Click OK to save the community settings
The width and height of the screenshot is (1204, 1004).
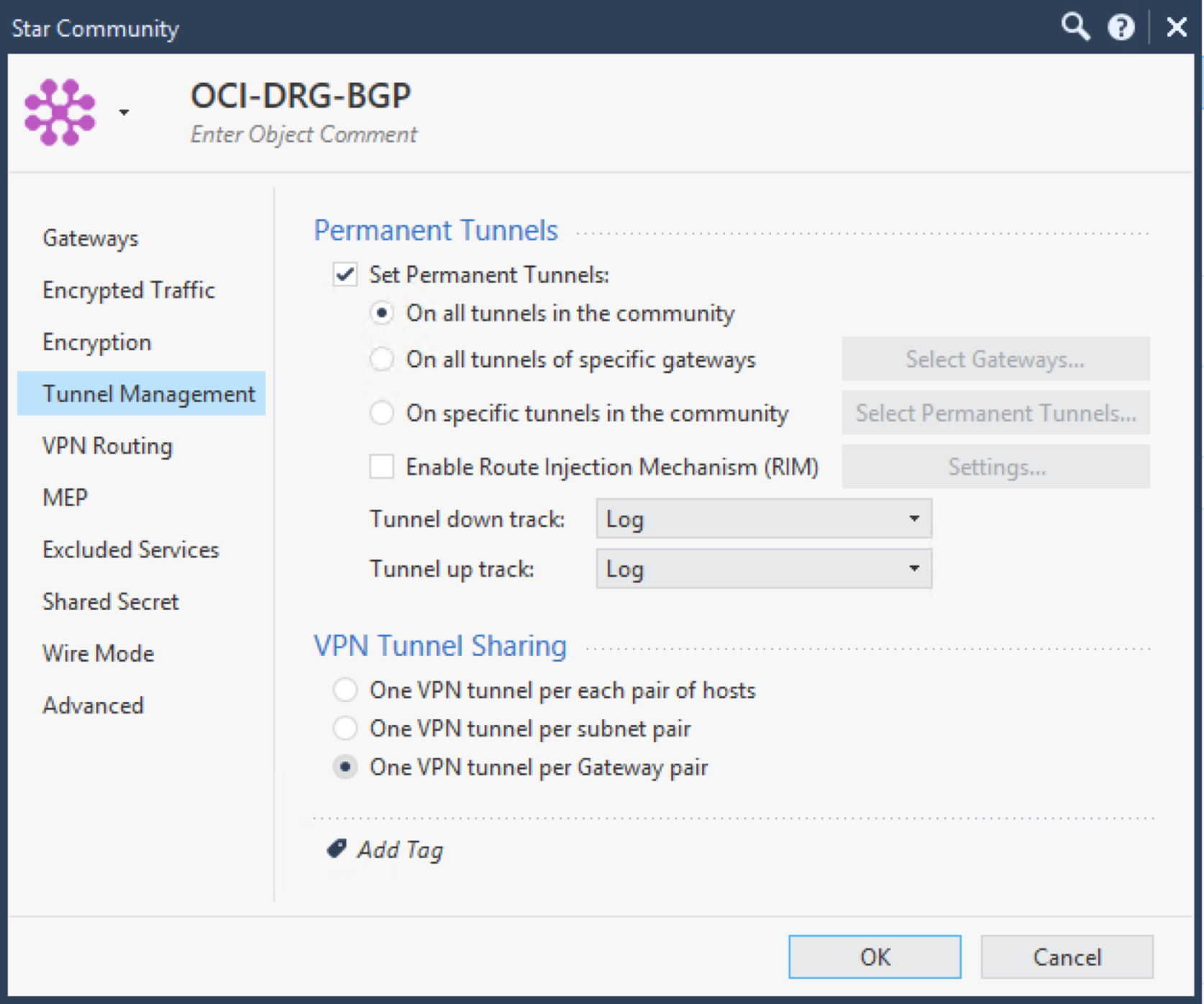pyautogui.click(x=874, y=957)
